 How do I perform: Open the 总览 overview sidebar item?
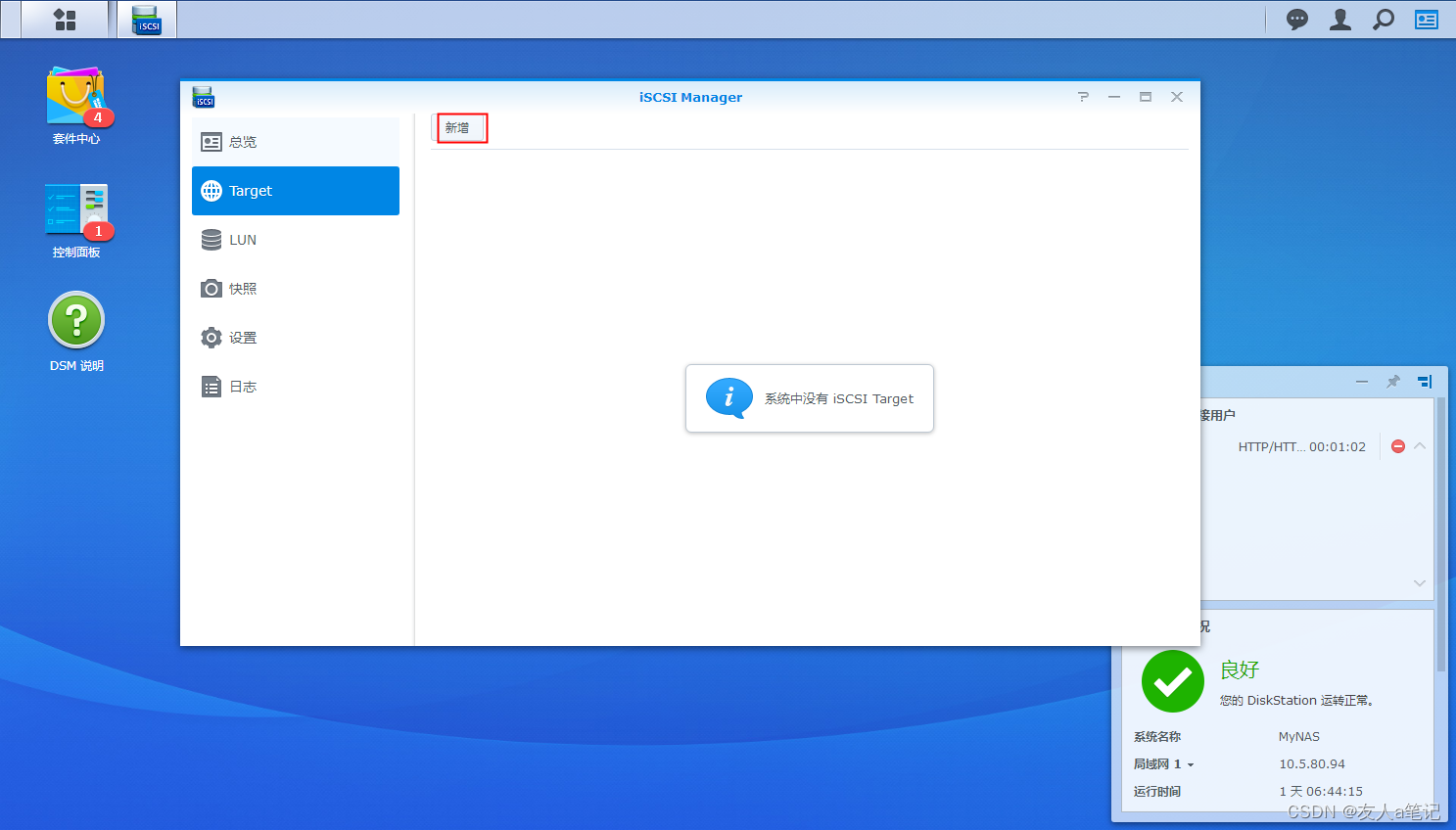pos(296,142)
